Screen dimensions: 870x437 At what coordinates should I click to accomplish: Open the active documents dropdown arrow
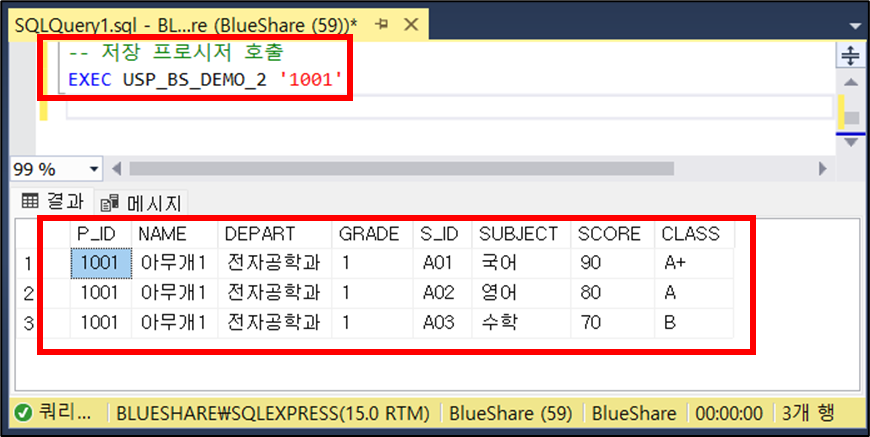856,26
